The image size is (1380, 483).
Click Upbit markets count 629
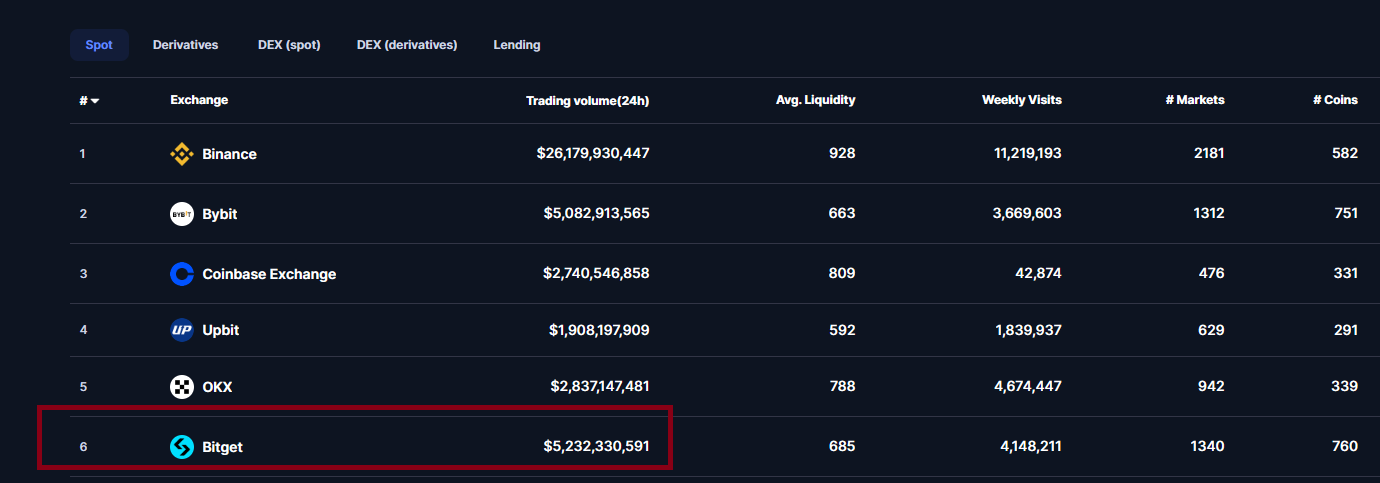point(1211,330)
